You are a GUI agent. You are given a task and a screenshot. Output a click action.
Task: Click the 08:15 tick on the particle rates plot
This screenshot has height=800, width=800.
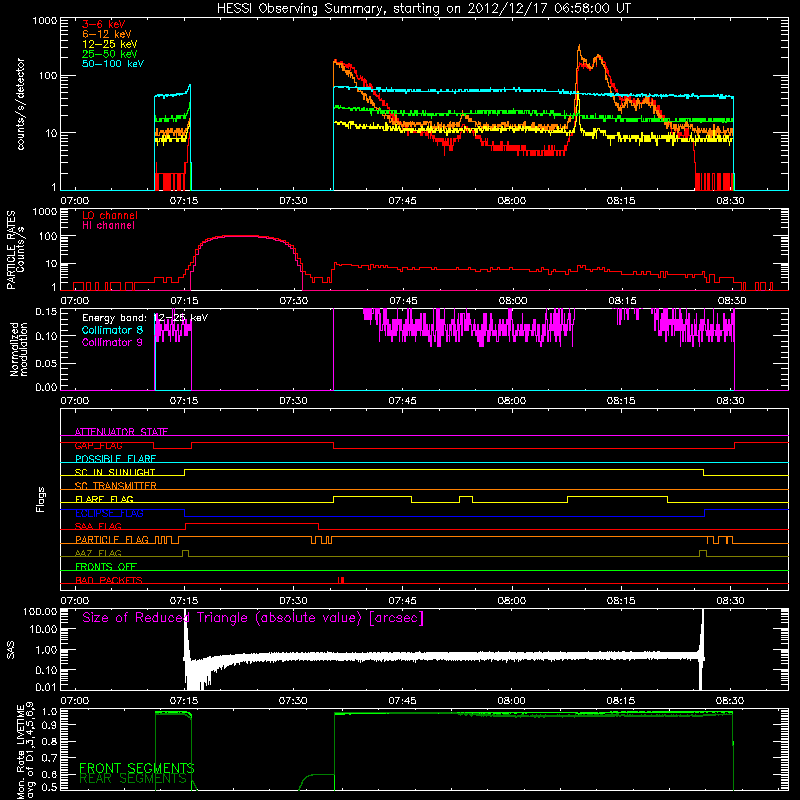[622, 301]
